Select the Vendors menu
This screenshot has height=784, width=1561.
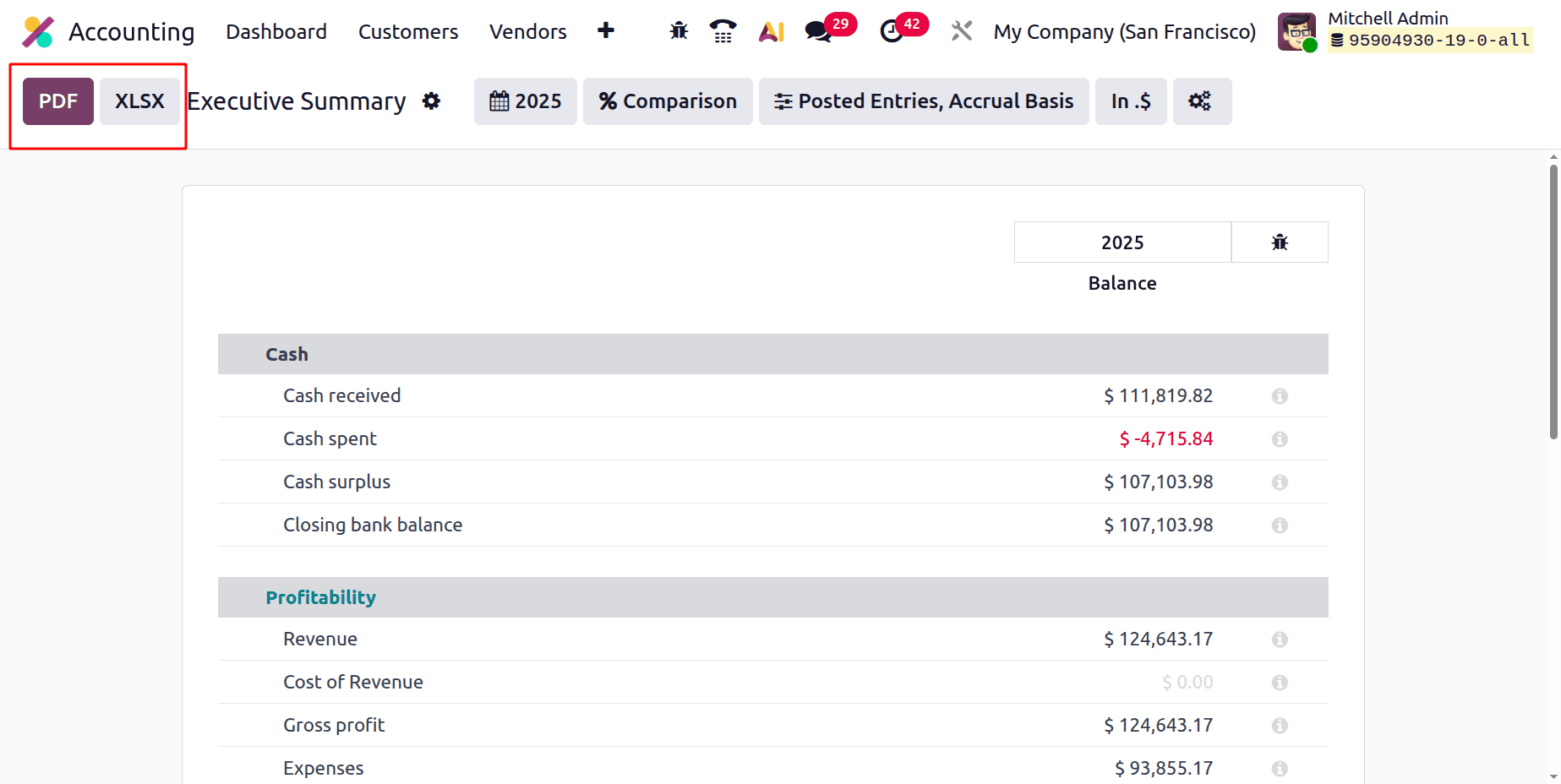(x=527, y=31)
